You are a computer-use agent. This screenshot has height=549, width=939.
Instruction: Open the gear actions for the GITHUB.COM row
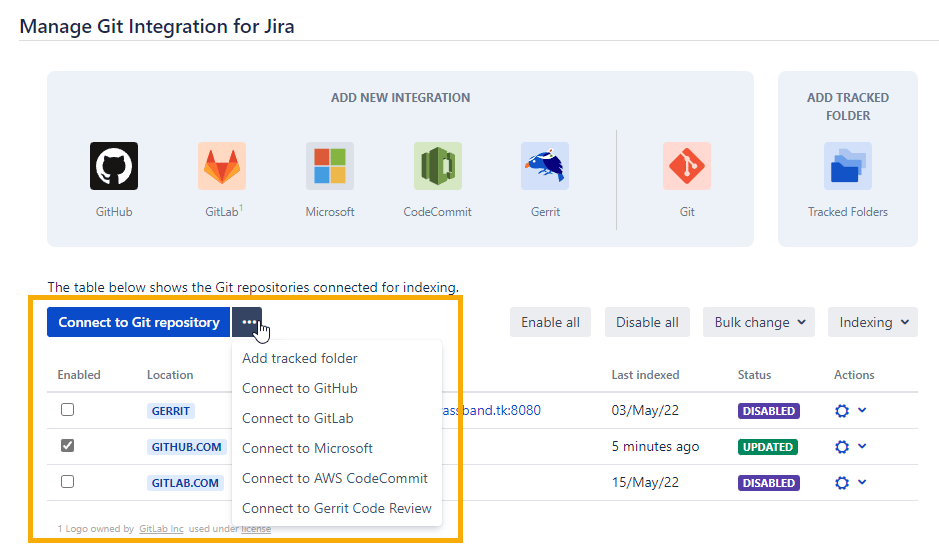point(842,447)
